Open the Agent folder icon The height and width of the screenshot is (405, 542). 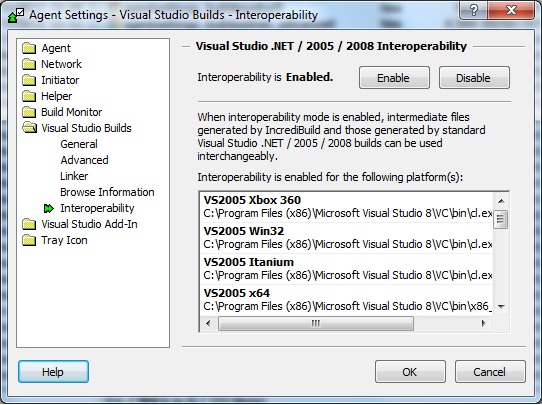click(x=29, y=48)
